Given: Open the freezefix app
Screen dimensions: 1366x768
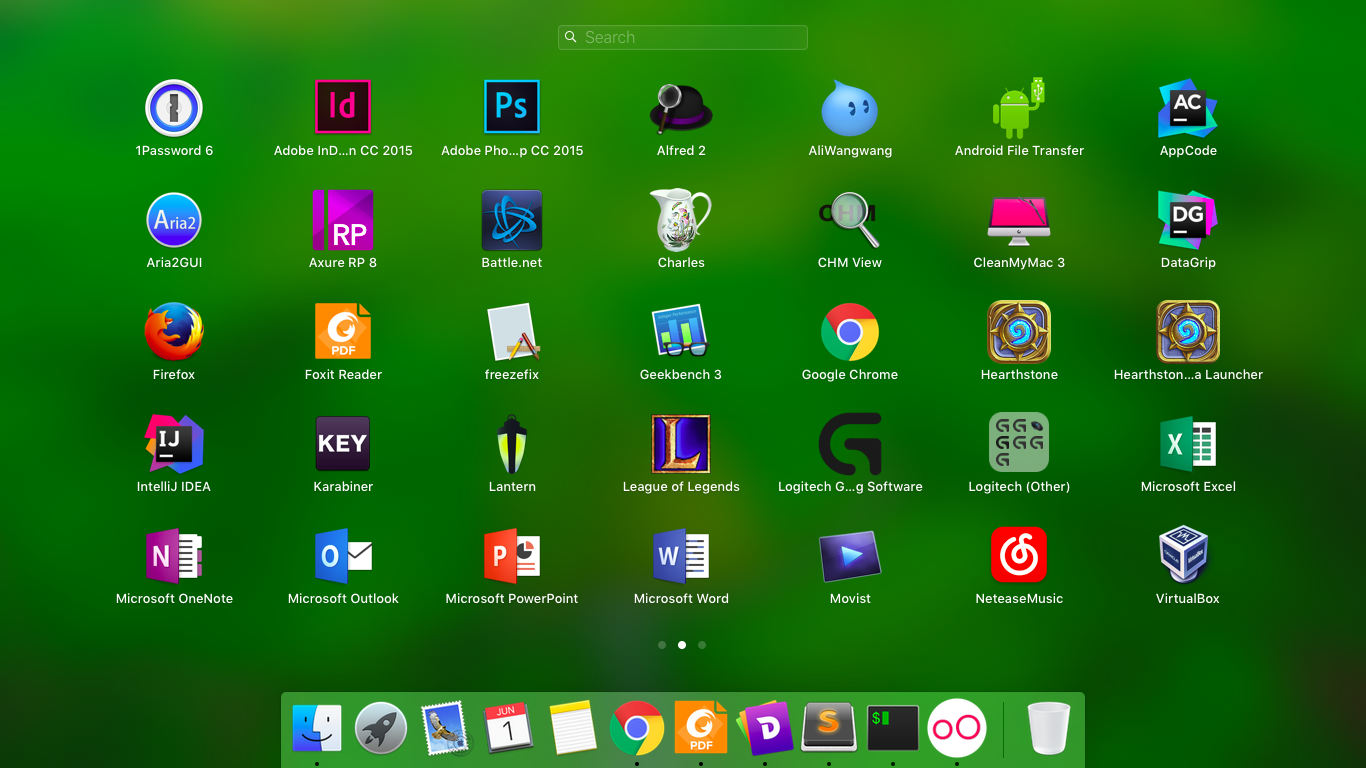Looking at the screenshot, I should 512,332.
